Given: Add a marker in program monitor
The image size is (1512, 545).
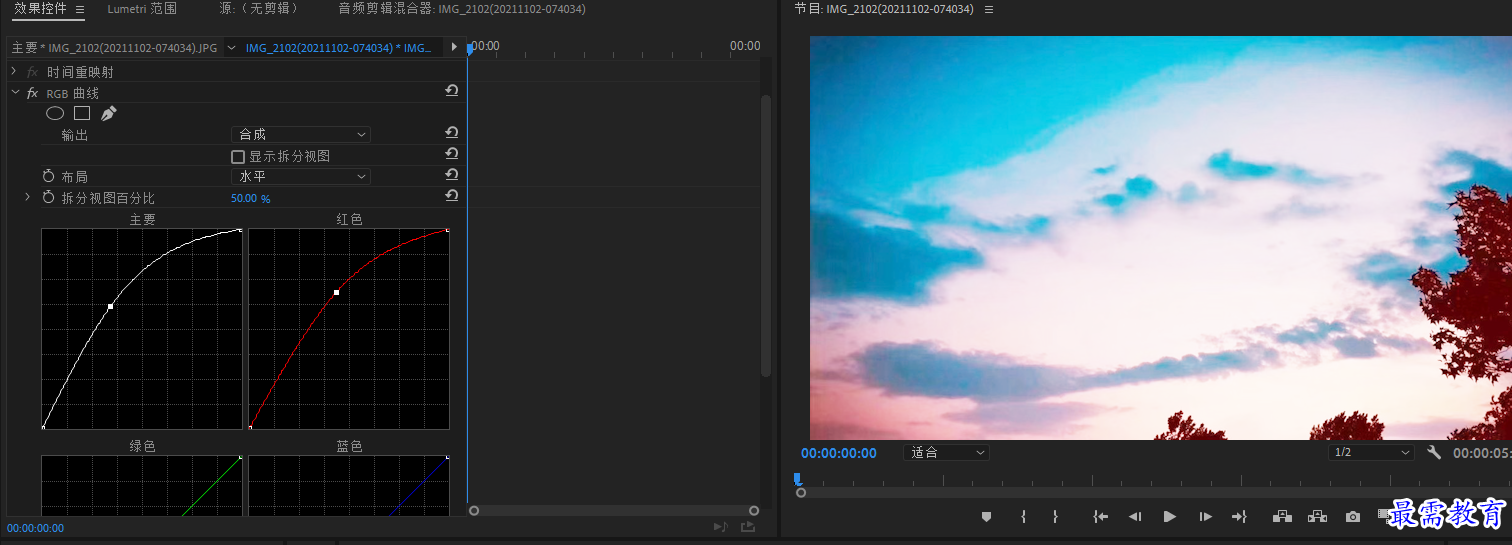Looking at the screenshot, I should coord(986,517).
